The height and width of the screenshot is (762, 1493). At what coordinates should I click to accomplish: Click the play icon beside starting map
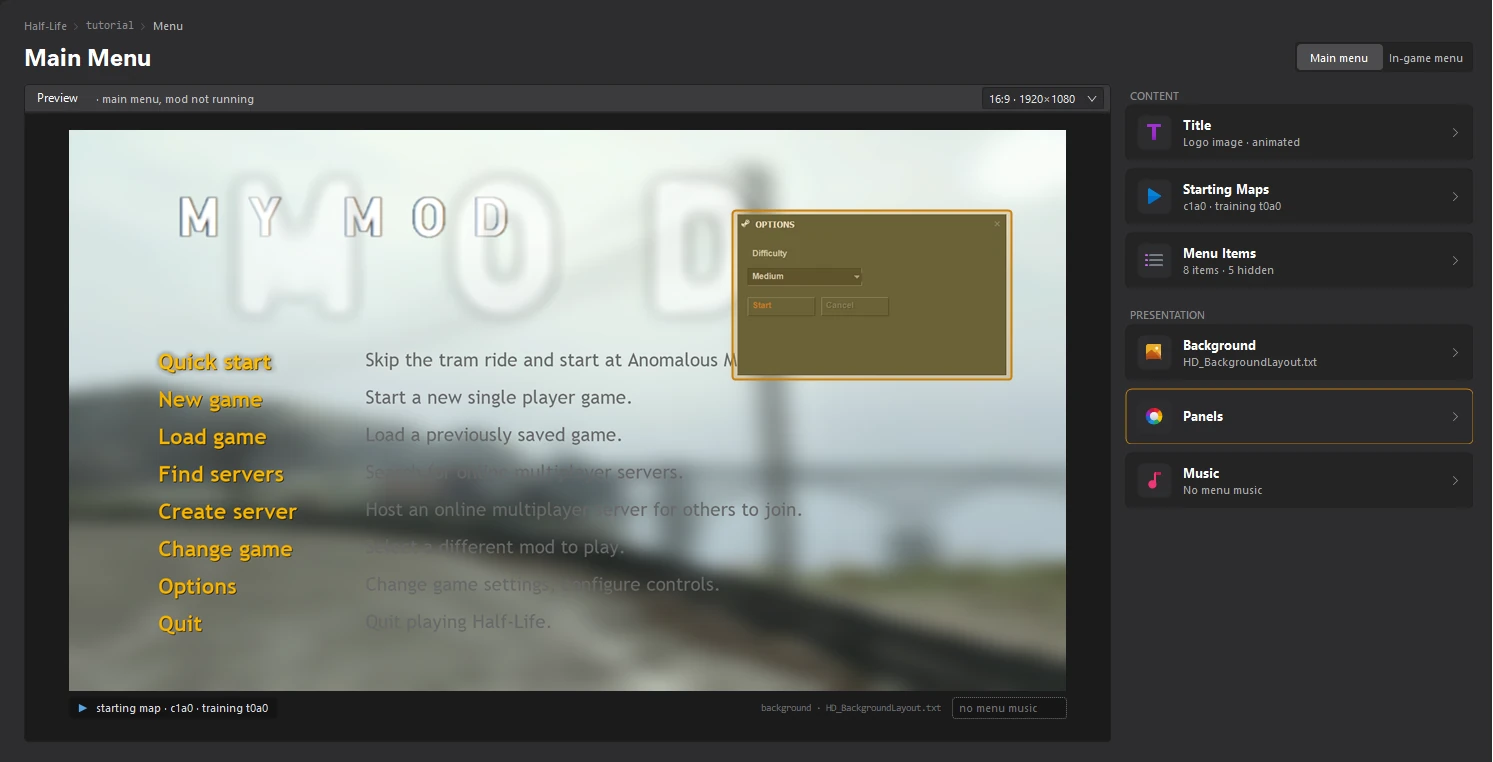83,708
